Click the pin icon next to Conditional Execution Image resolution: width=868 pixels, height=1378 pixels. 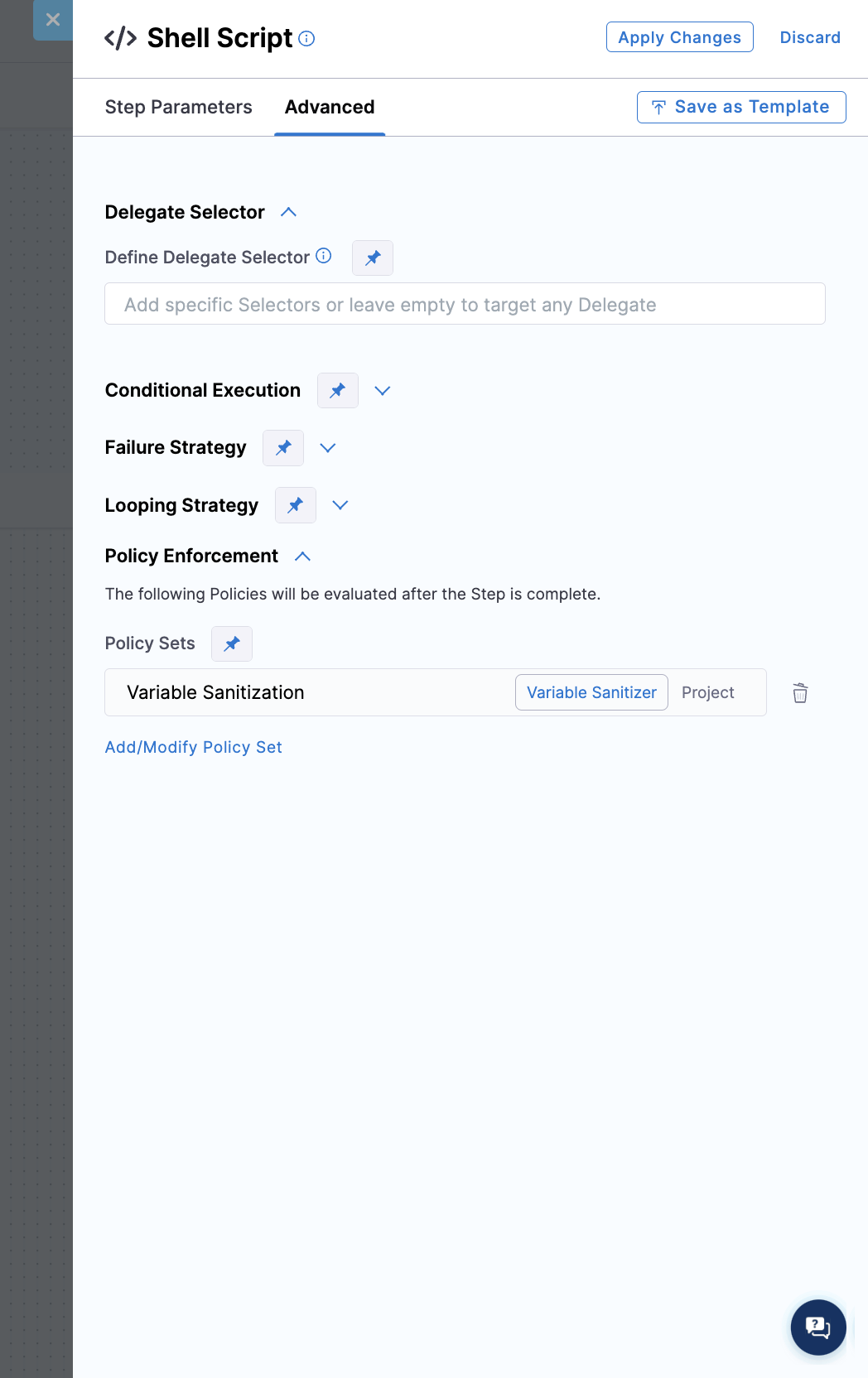tap(338, 390)
